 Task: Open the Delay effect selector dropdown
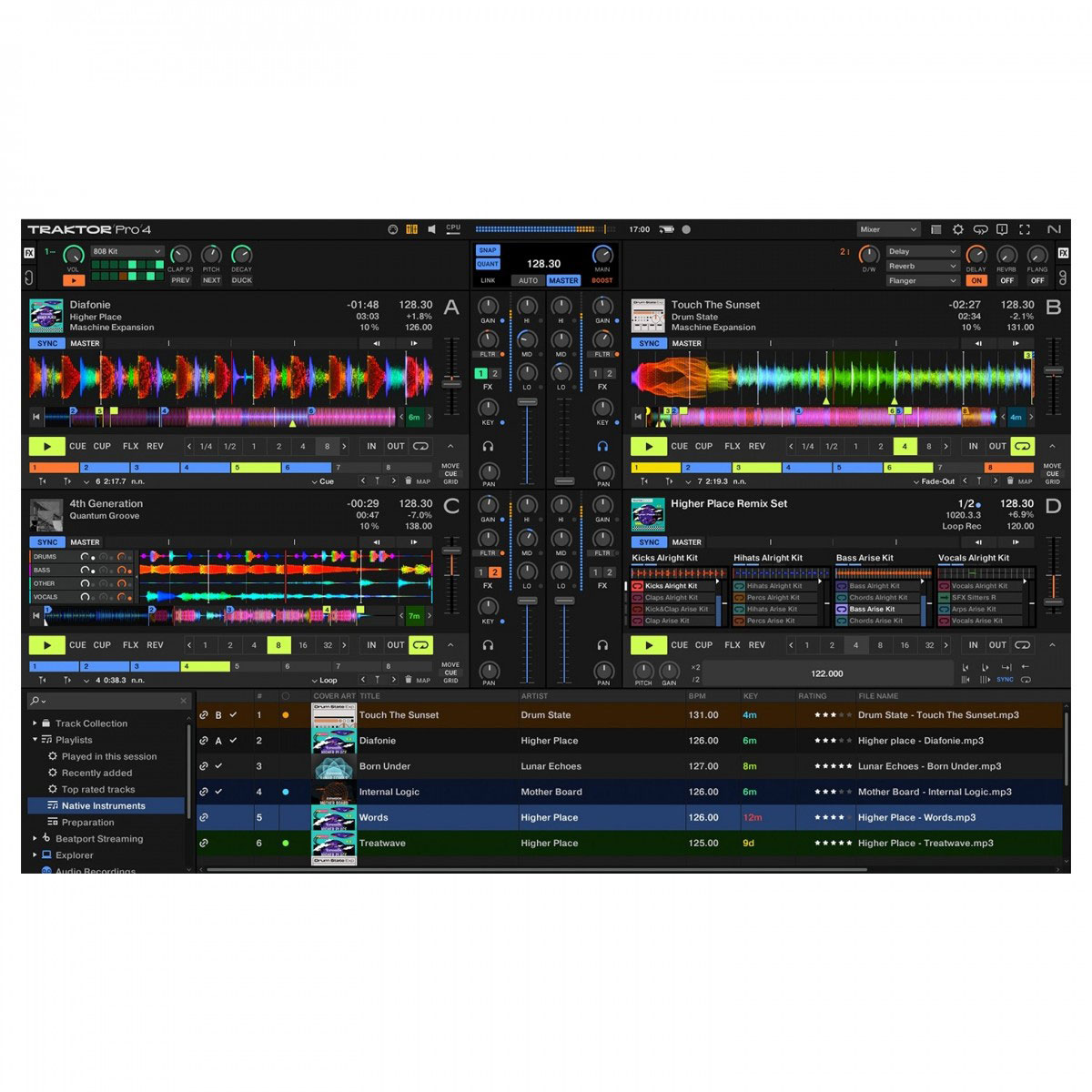pyautogui.click(x=921, y=251)
